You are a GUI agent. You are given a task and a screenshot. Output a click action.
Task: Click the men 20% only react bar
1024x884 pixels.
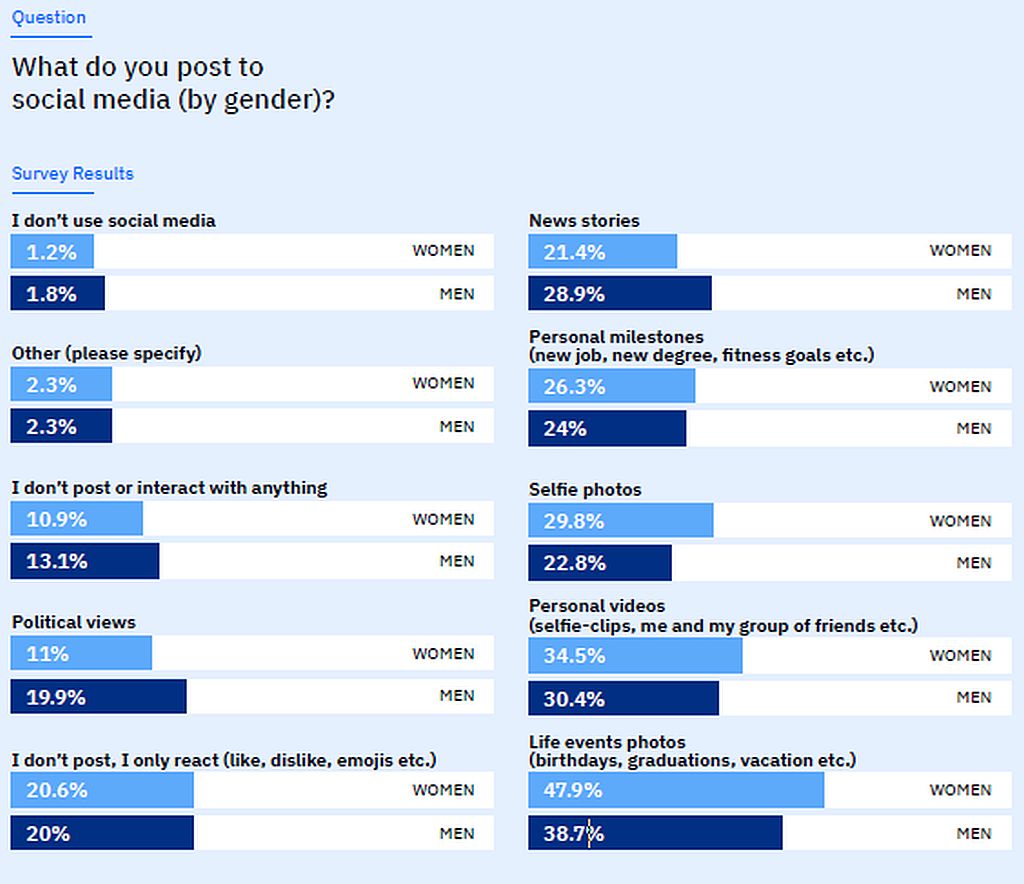coord(102,833)
